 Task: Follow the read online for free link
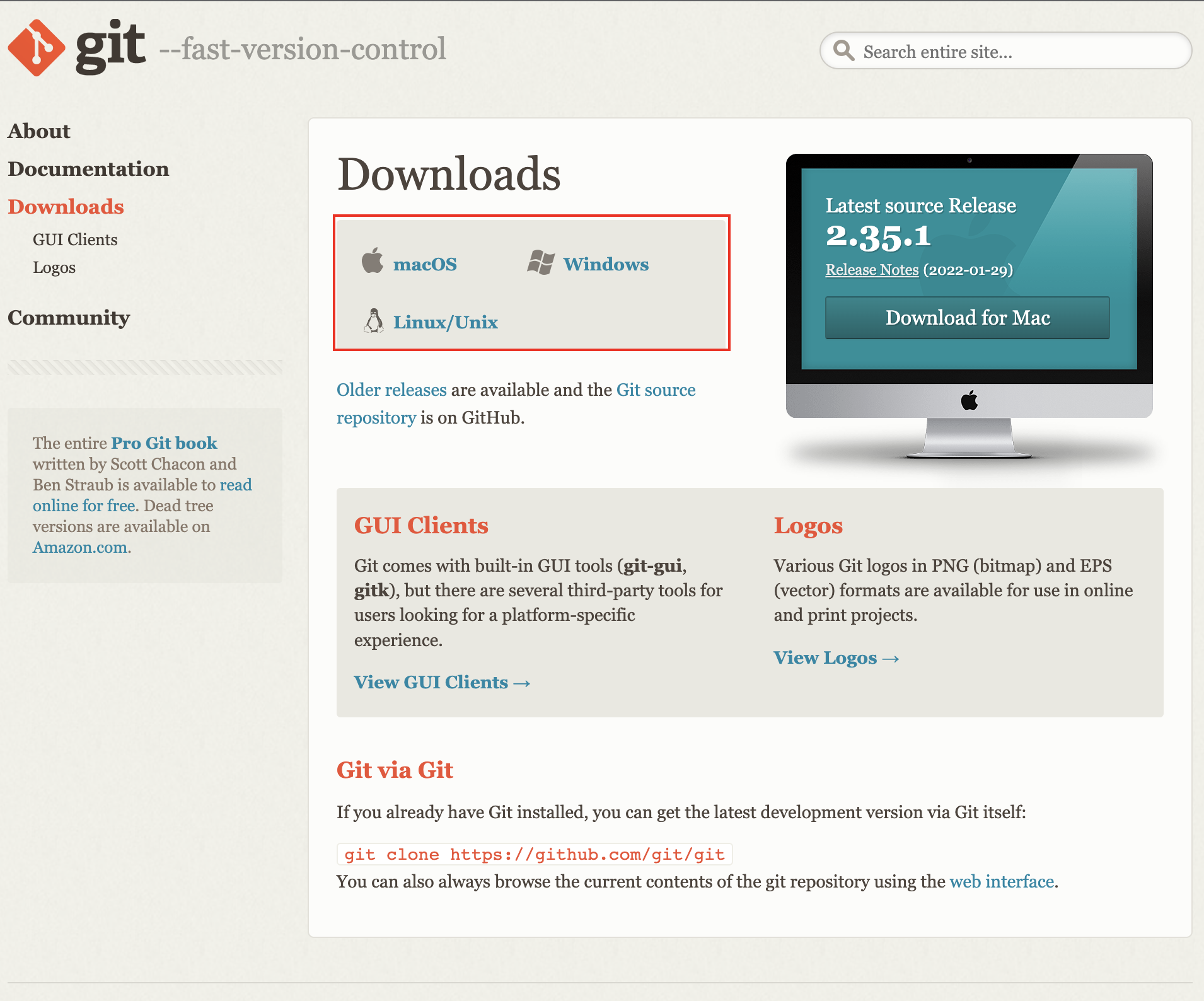tap(142, 495)
